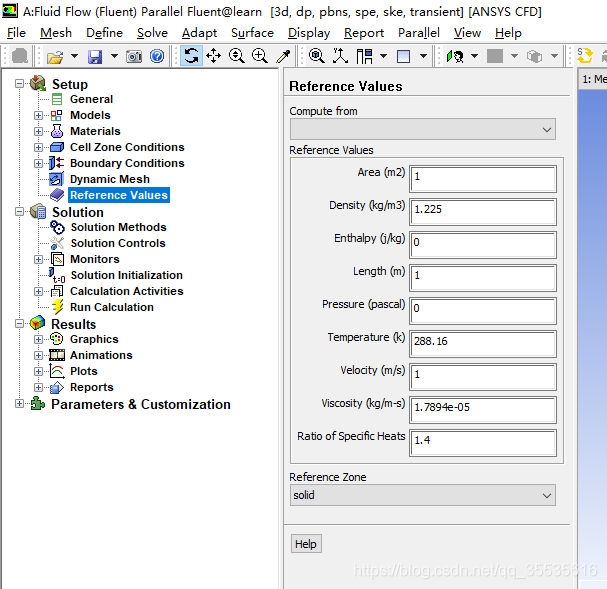Click the Viscosity input field
Screen dimensions: 607x589
[483, 409]
